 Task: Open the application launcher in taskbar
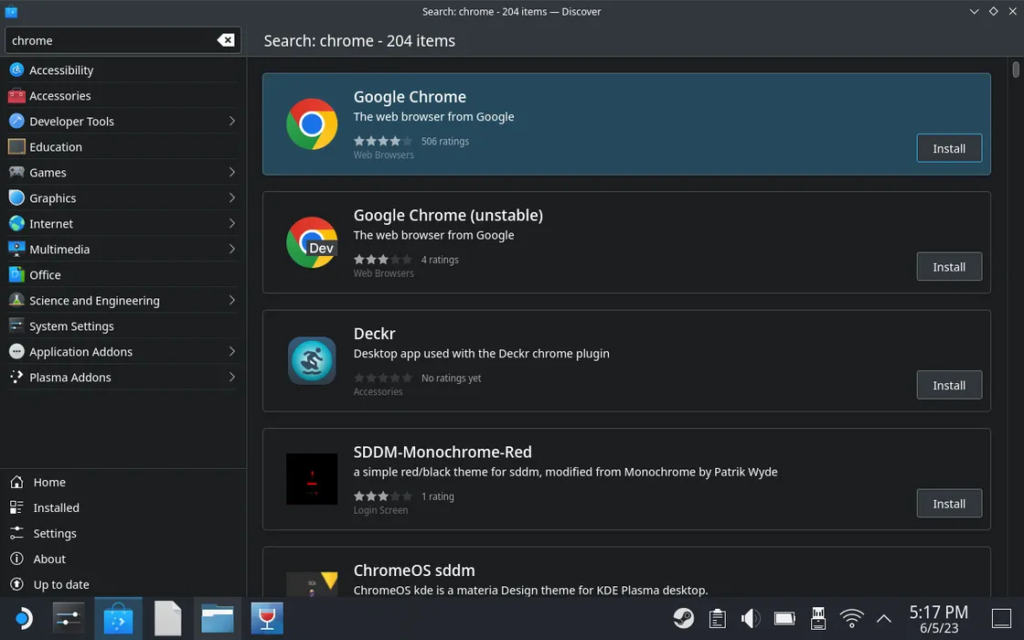pyautogui.click(x=23, y=618)
